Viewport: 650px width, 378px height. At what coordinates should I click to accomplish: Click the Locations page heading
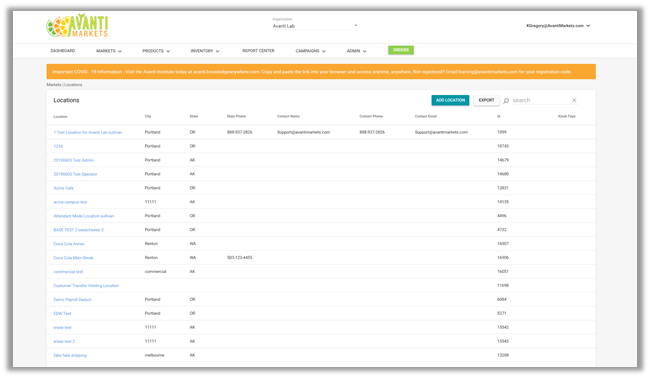pyautogui.click(x=66, y=100)
